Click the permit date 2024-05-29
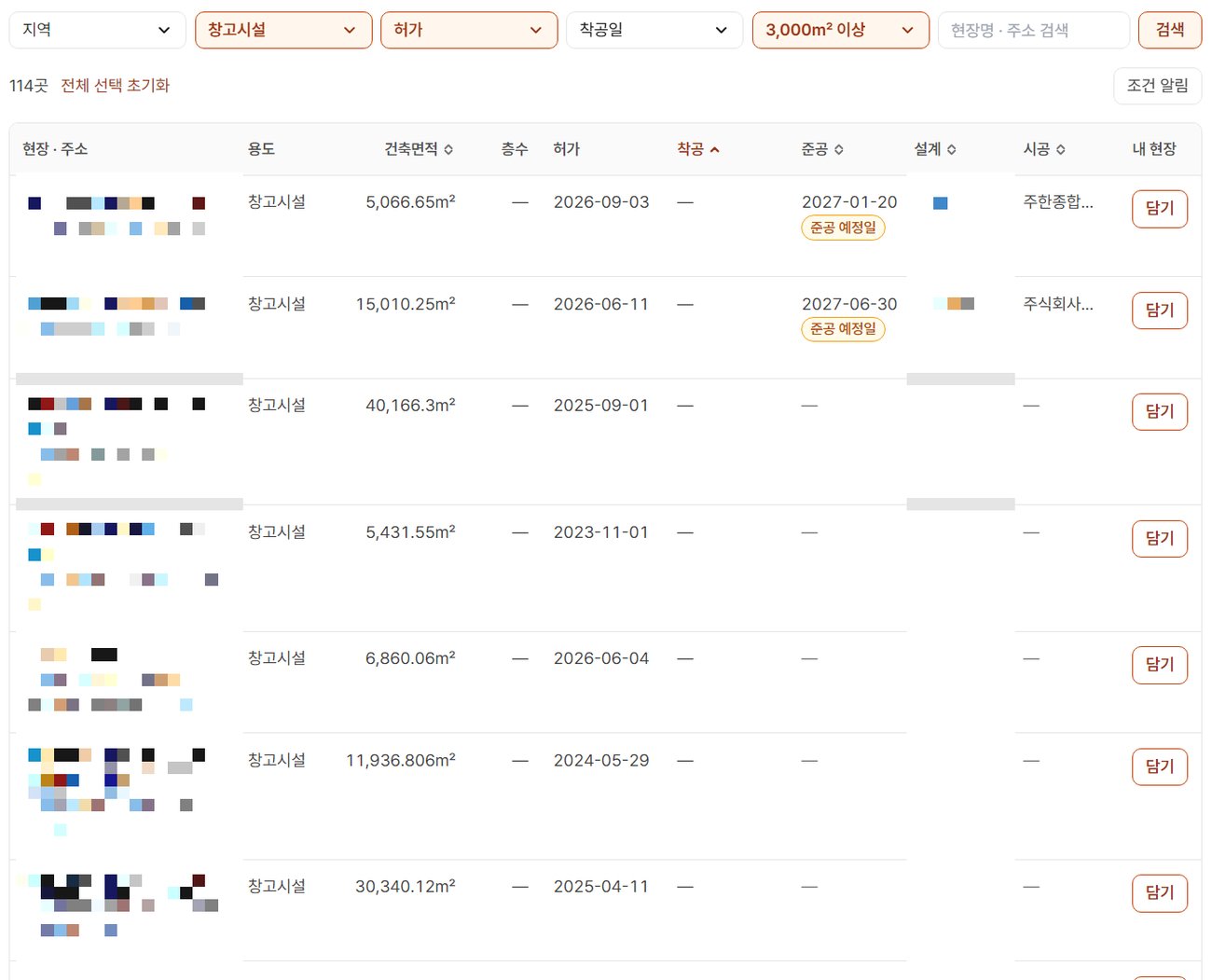1212x980 pixels. (601, 761)
